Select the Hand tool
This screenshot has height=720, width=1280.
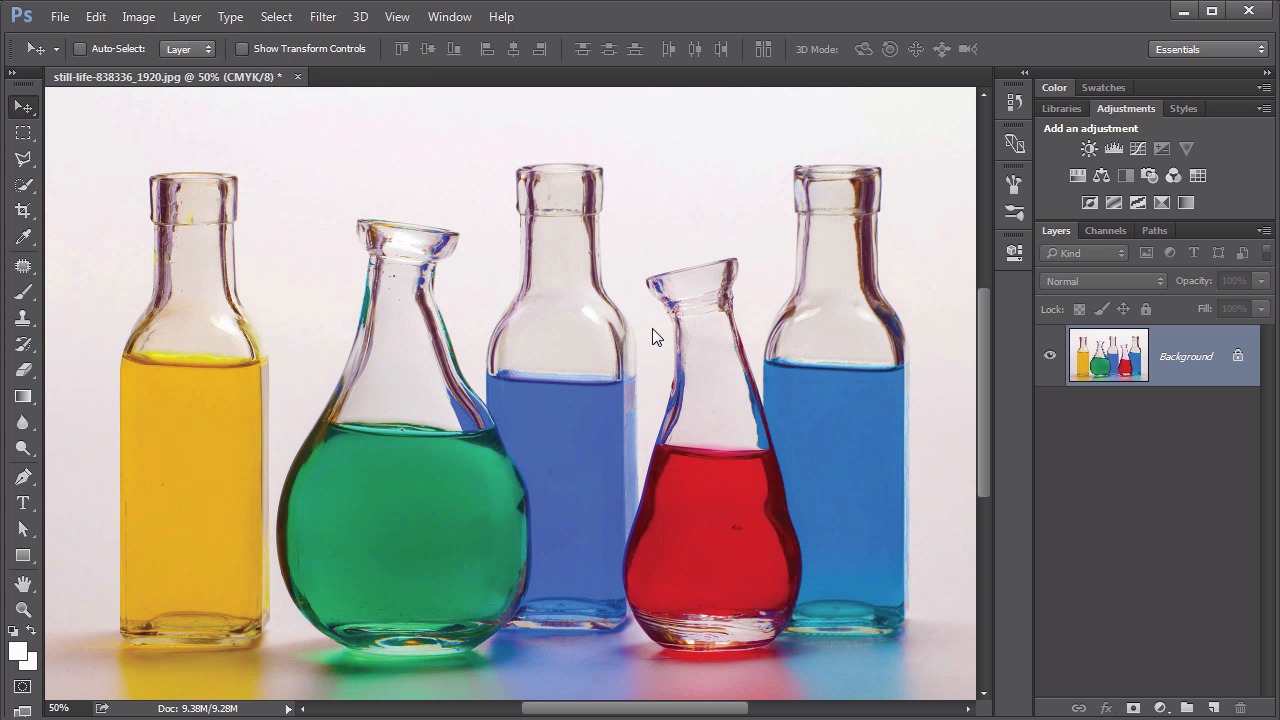23,583
